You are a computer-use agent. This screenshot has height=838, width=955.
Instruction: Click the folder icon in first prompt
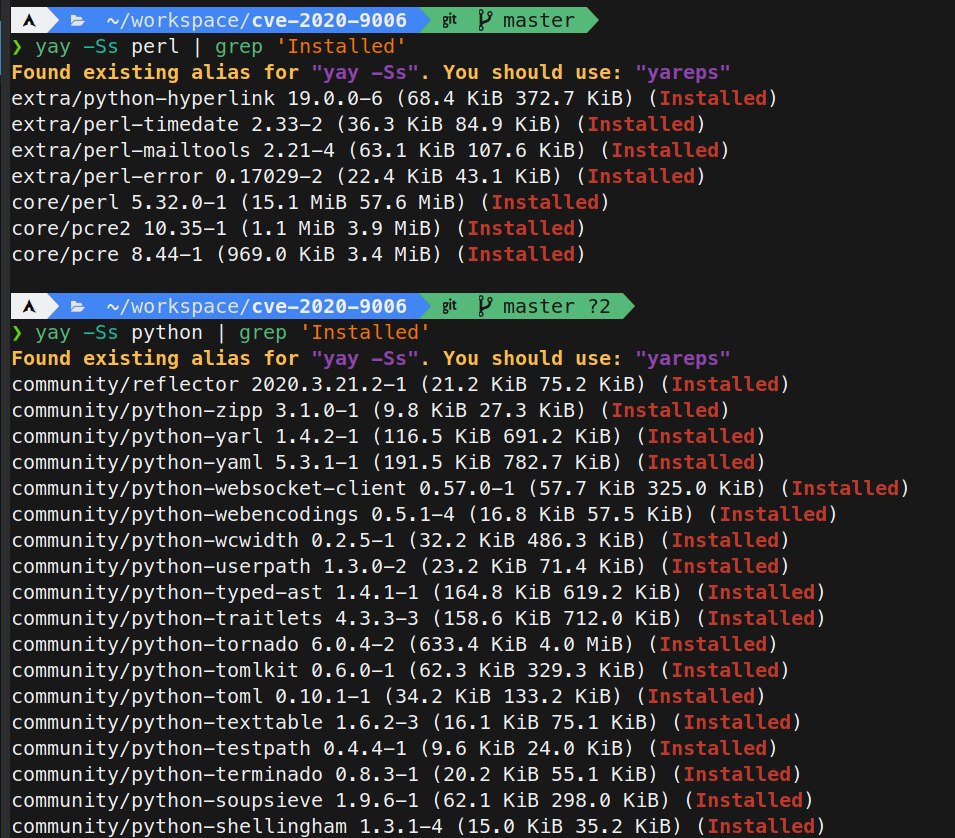point(77,21)
